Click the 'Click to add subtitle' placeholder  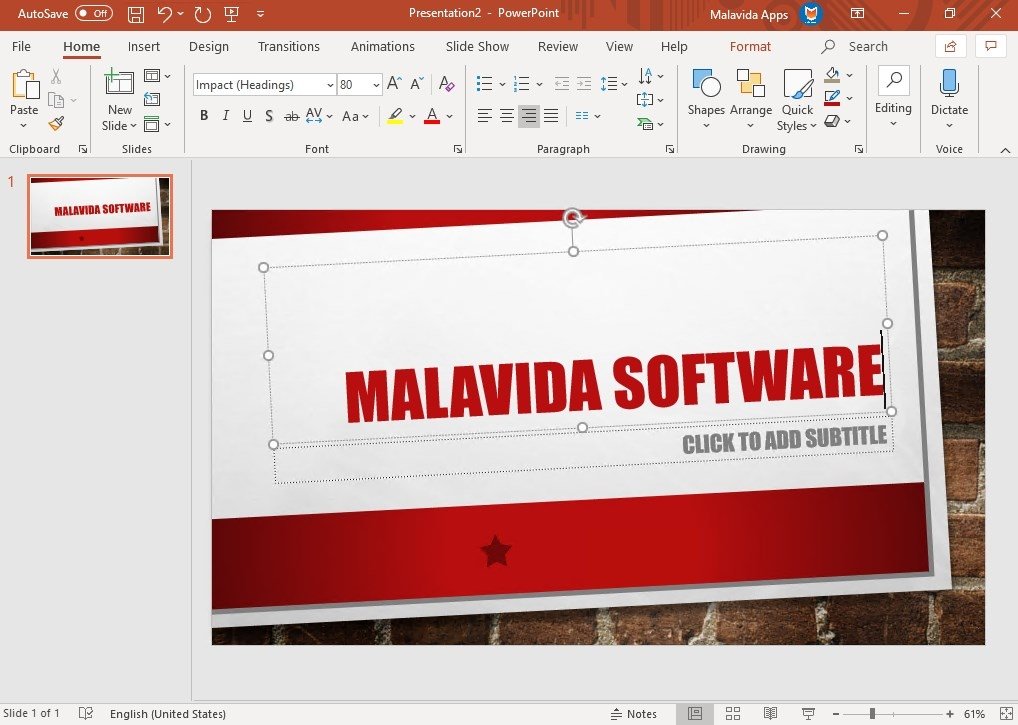(784, 439)
